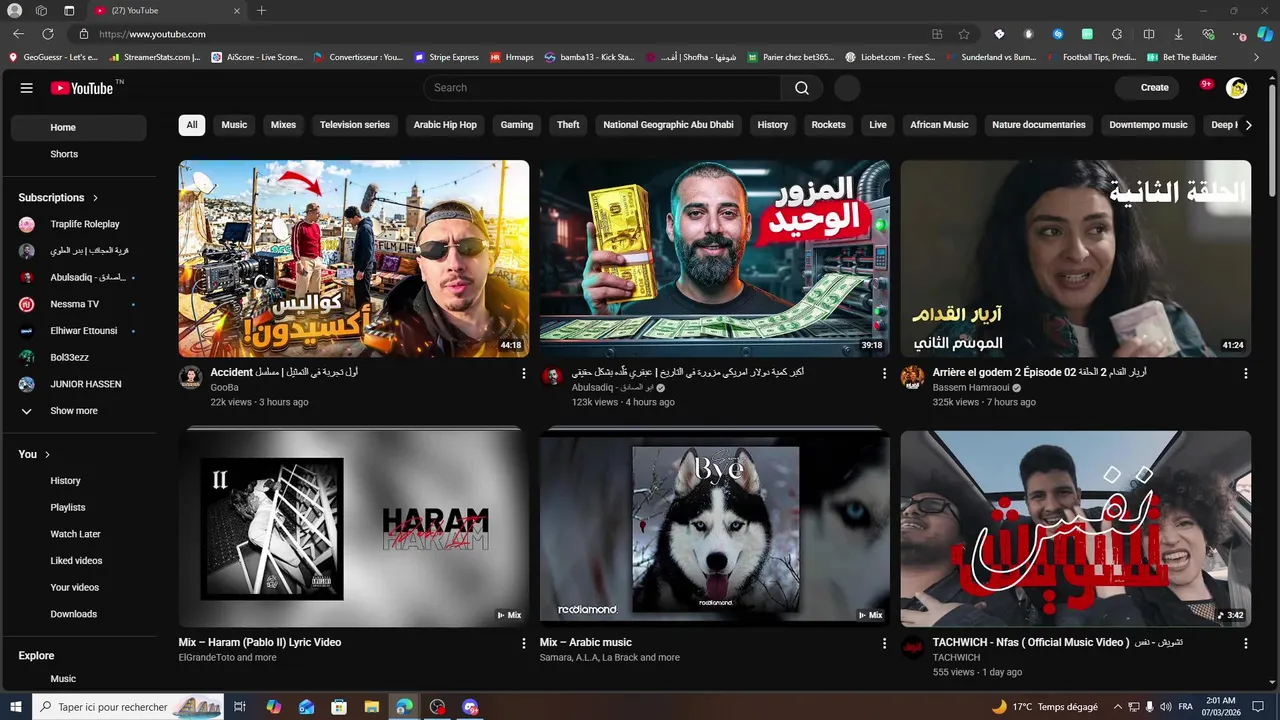This screenshot has height=720, width=1280.
Task: Open Task View on the taskbar
Action: [240, 707]
